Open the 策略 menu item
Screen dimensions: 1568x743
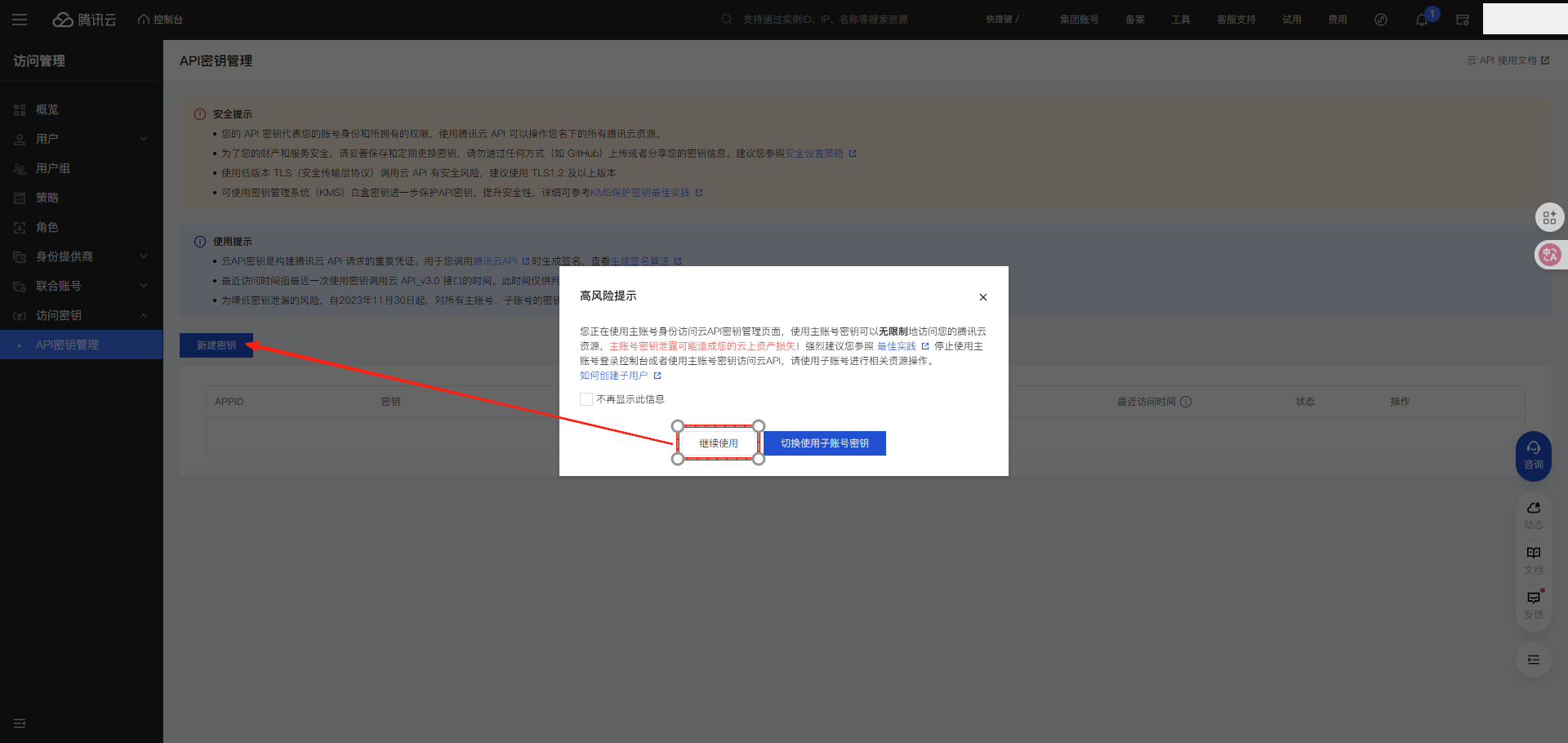pyautogui.click(x=47, y=198)
